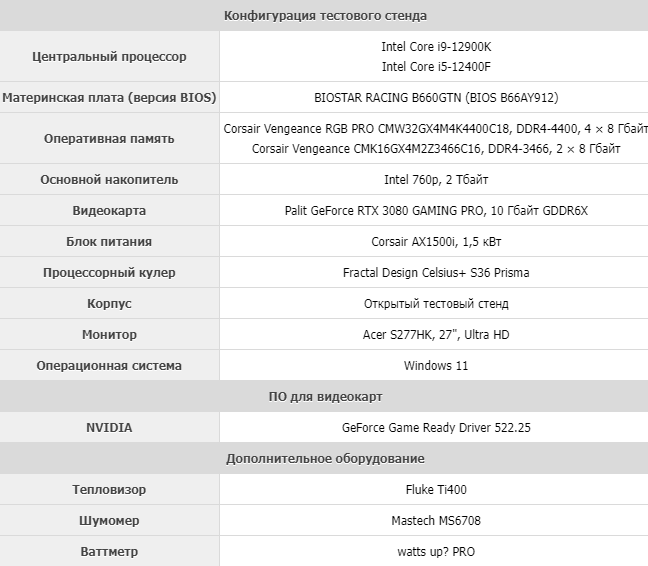
Task: Click the 'Ваттметр' label cell
Action: pyautogui.click(x=109, y=552)
